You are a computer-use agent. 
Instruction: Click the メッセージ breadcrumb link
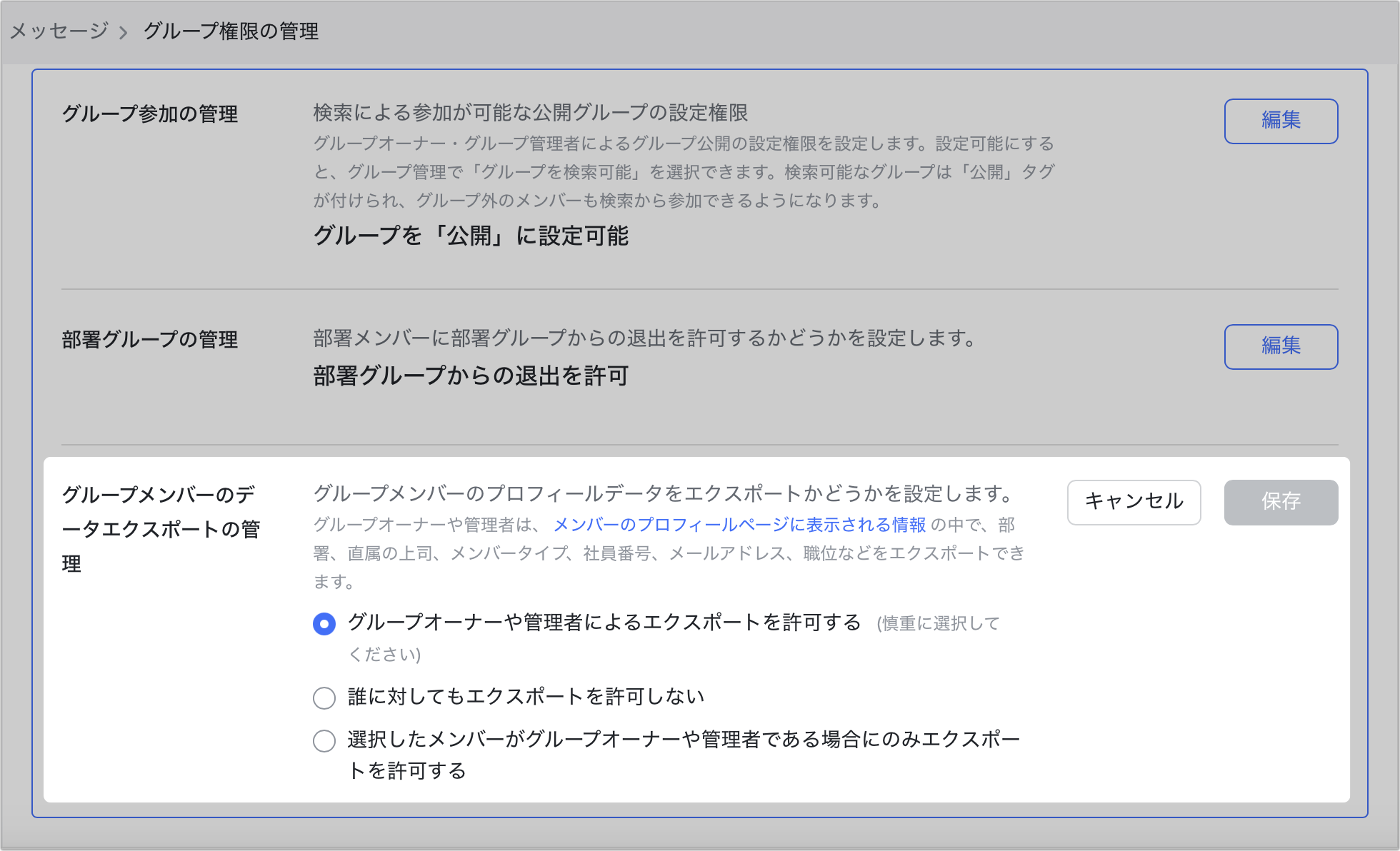[59, 31]
